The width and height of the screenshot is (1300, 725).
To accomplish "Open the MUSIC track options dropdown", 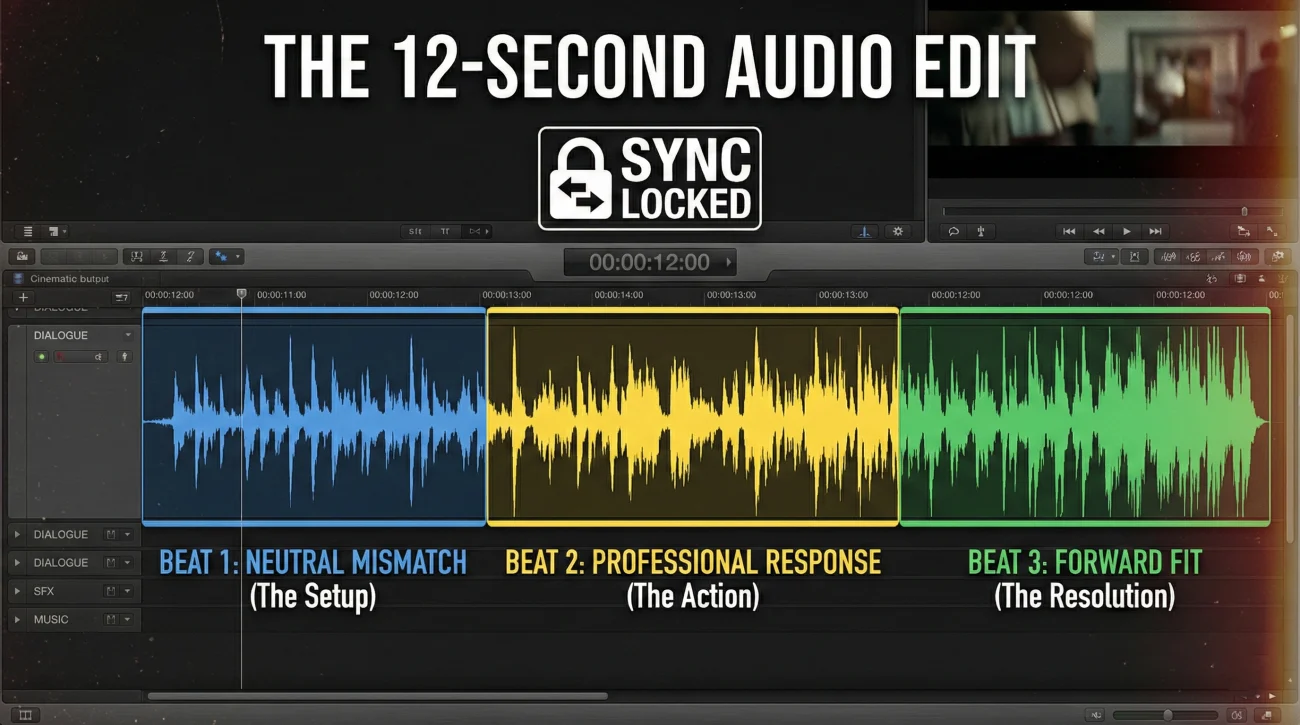I will coord(127,619).
